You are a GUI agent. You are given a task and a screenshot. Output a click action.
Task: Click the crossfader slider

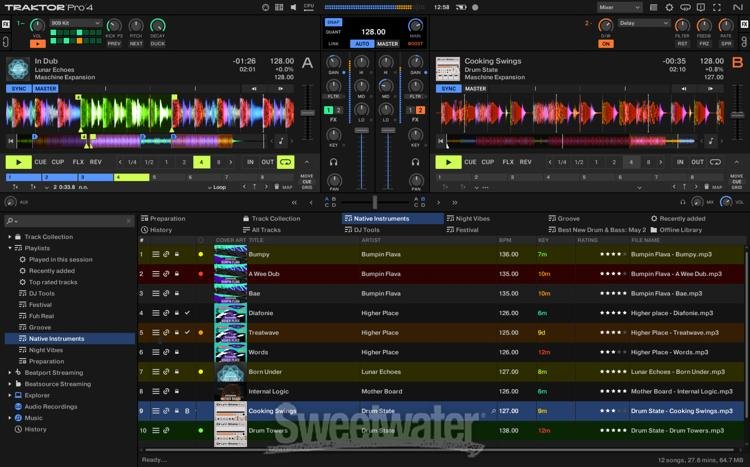tap(375, 201)
